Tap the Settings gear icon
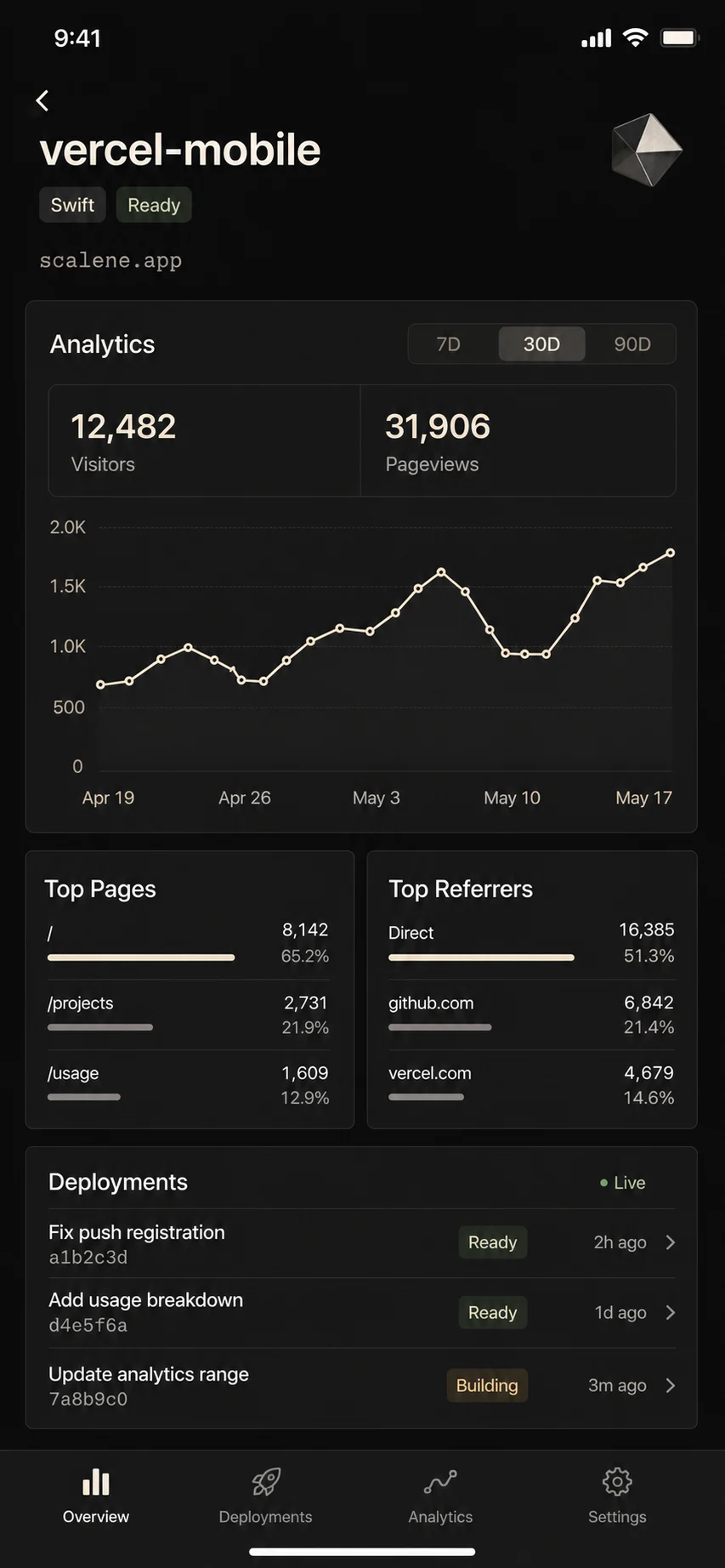This screenshot has width=725, height=1568. point(617,1482)
